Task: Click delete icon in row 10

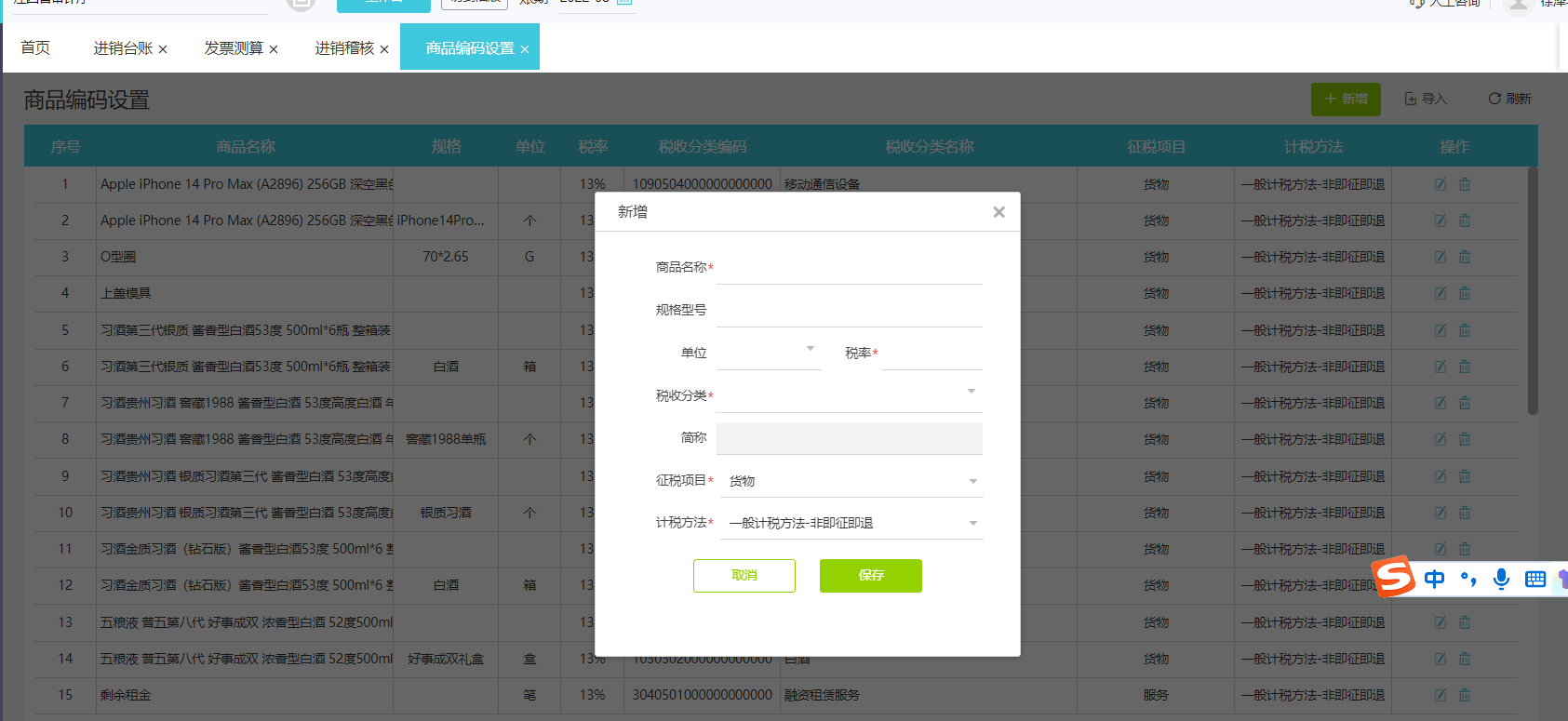Action: [1465, 513]
